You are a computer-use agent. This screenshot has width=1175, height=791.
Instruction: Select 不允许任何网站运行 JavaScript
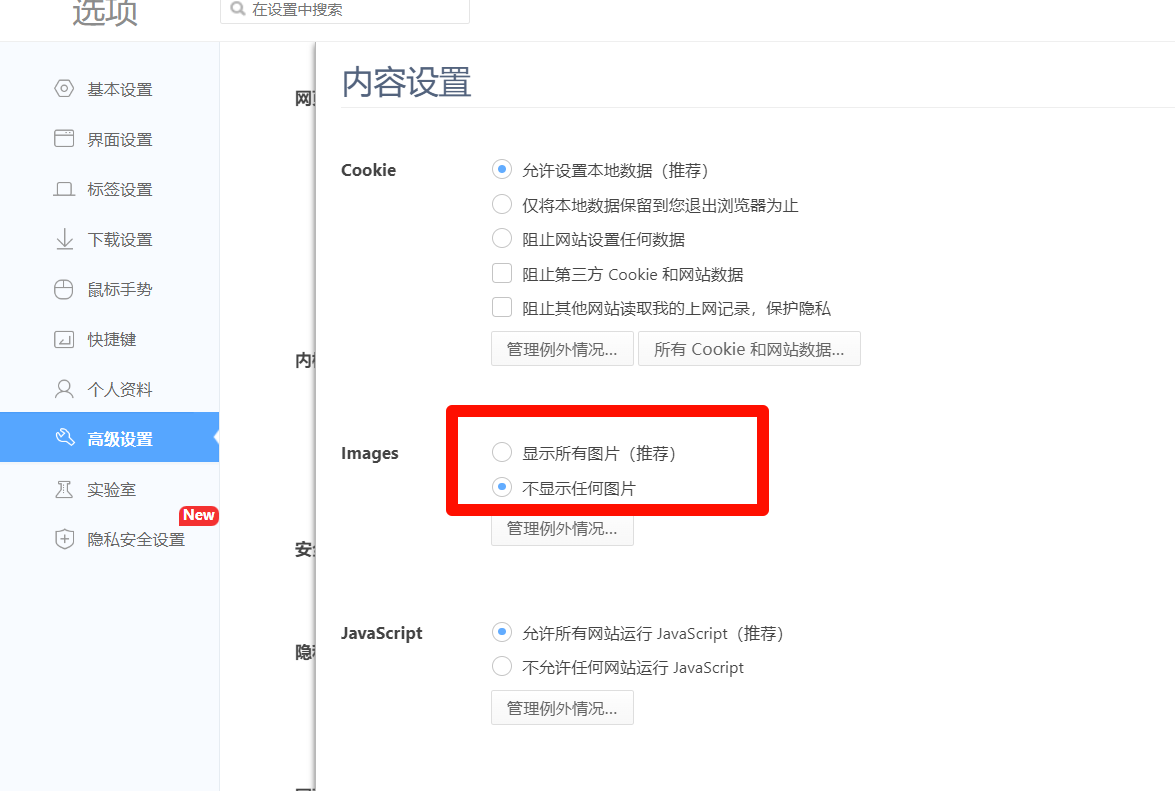502,666
